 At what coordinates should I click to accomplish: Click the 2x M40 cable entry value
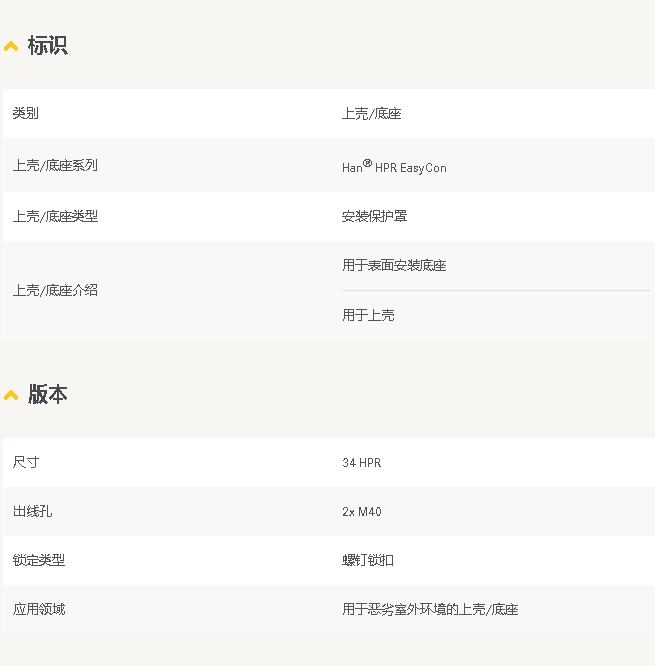(x=361, y=512)
